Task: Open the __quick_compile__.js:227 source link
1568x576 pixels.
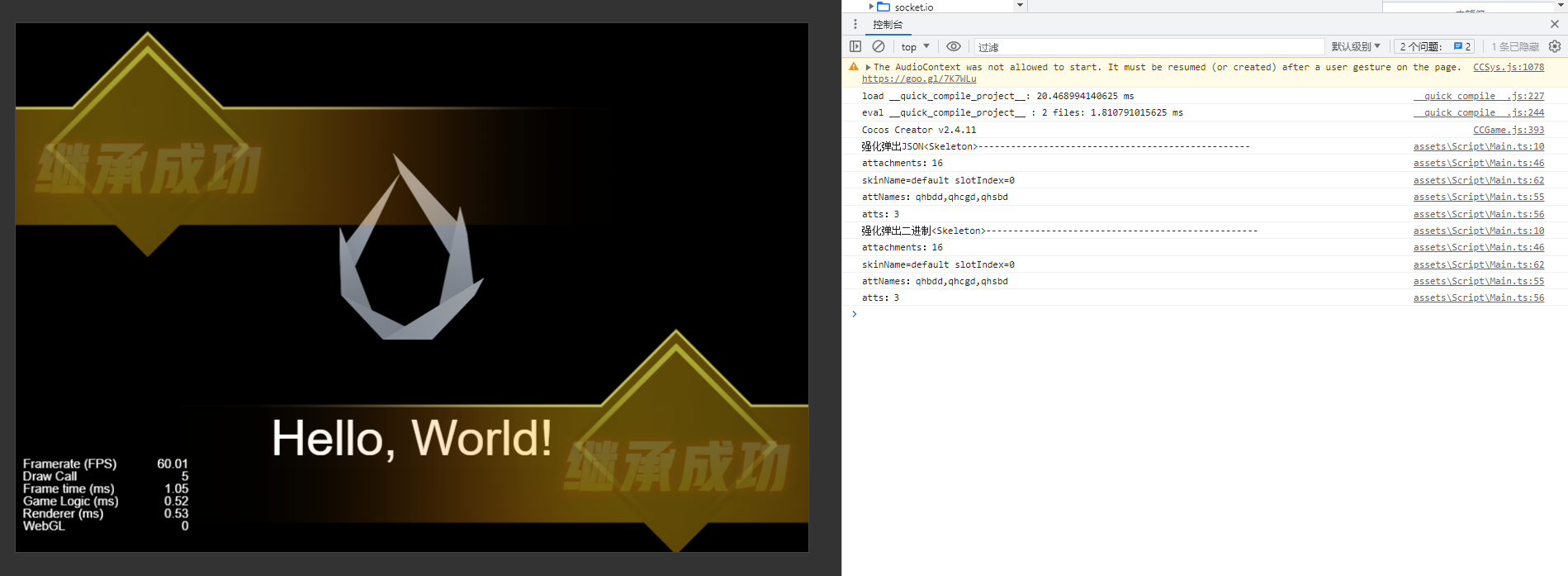Action: tap(1479, 96)
